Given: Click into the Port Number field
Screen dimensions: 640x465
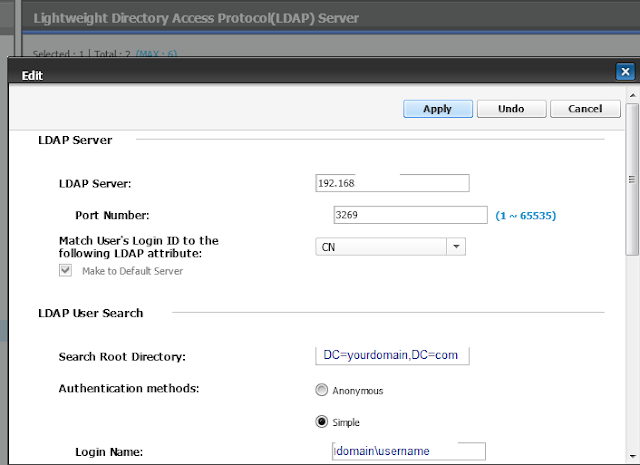Looking at the screenshot, I should (x=411, y=214).
